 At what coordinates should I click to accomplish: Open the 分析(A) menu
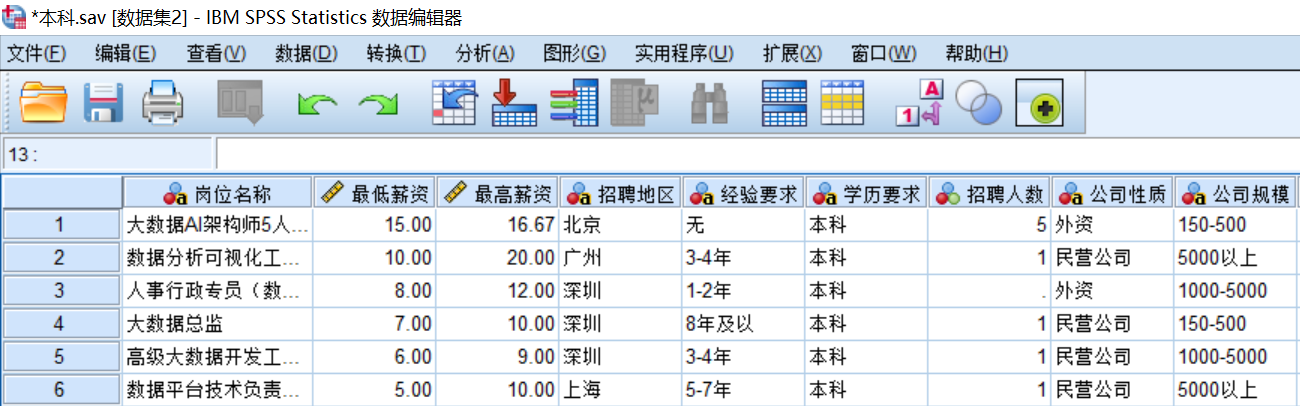click(x=485, y=53)
